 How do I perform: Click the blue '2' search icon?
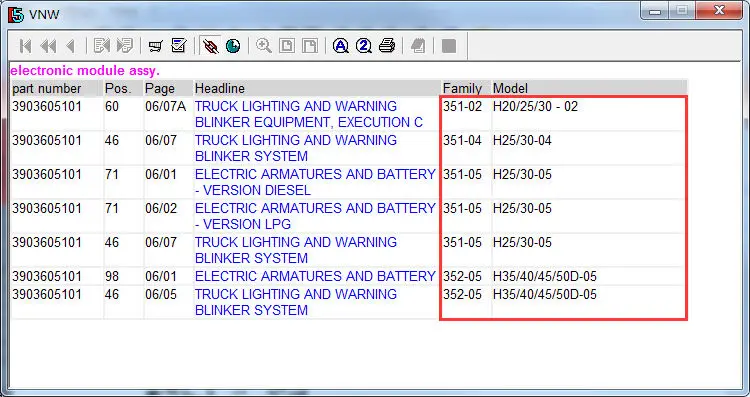(x=364, y=46)
